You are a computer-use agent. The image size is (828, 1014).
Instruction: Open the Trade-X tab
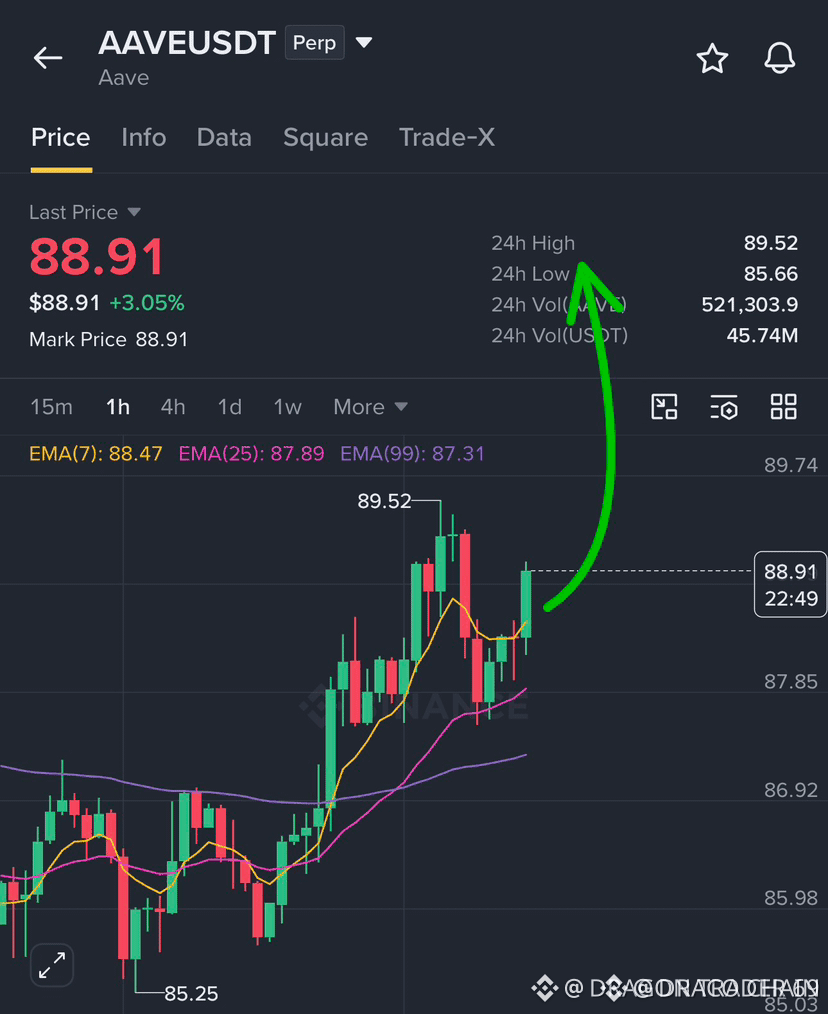pos(447,138)
